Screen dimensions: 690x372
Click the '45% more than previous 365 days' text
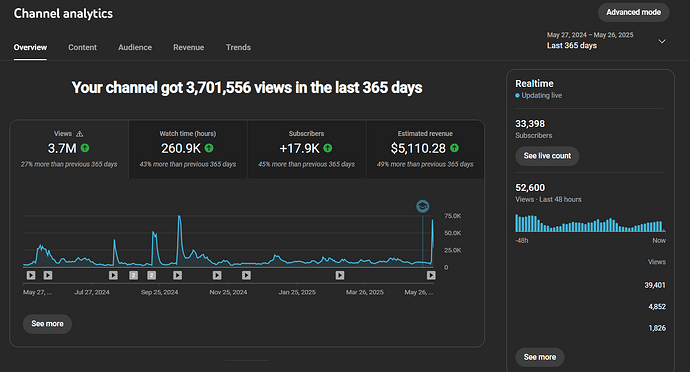click(x=306, y=164)
